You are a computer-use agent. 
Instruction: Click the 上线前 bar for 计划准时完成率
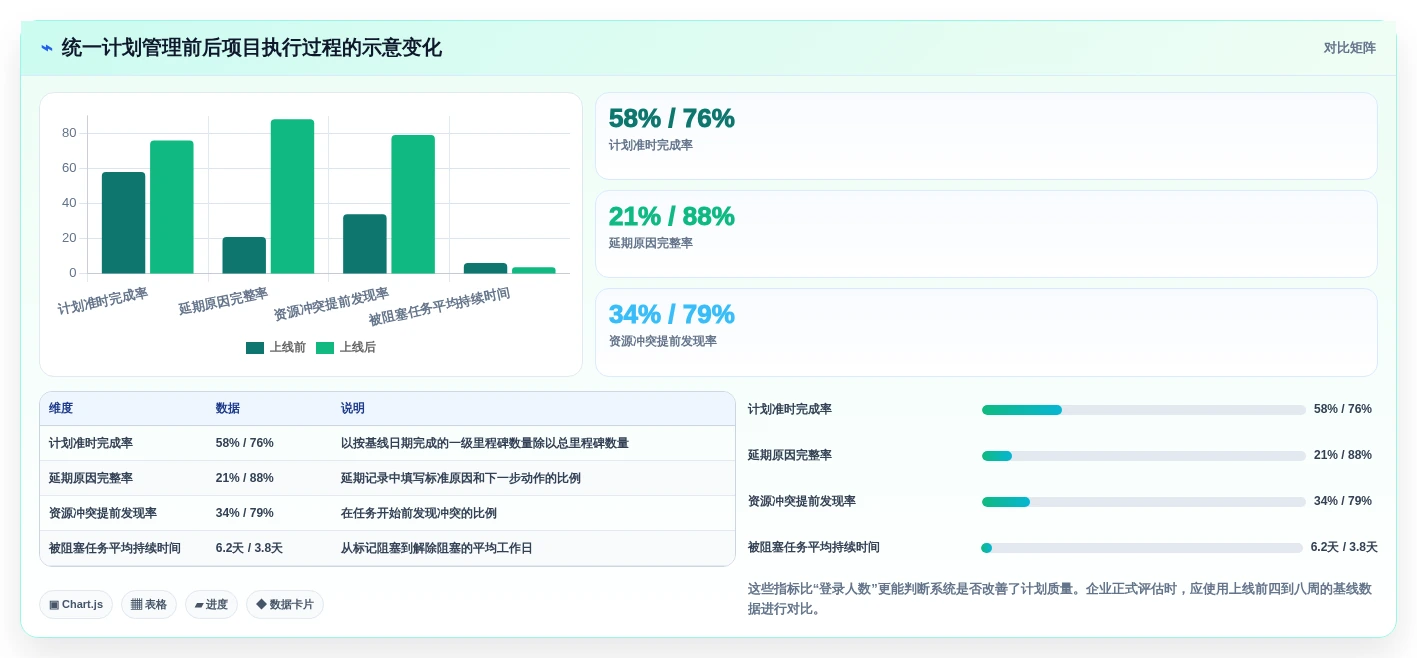click(x=124, y=223)
